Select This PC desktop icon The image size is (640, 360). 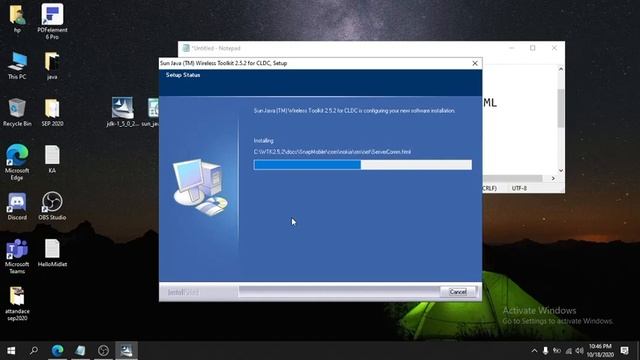coord(17,65)
